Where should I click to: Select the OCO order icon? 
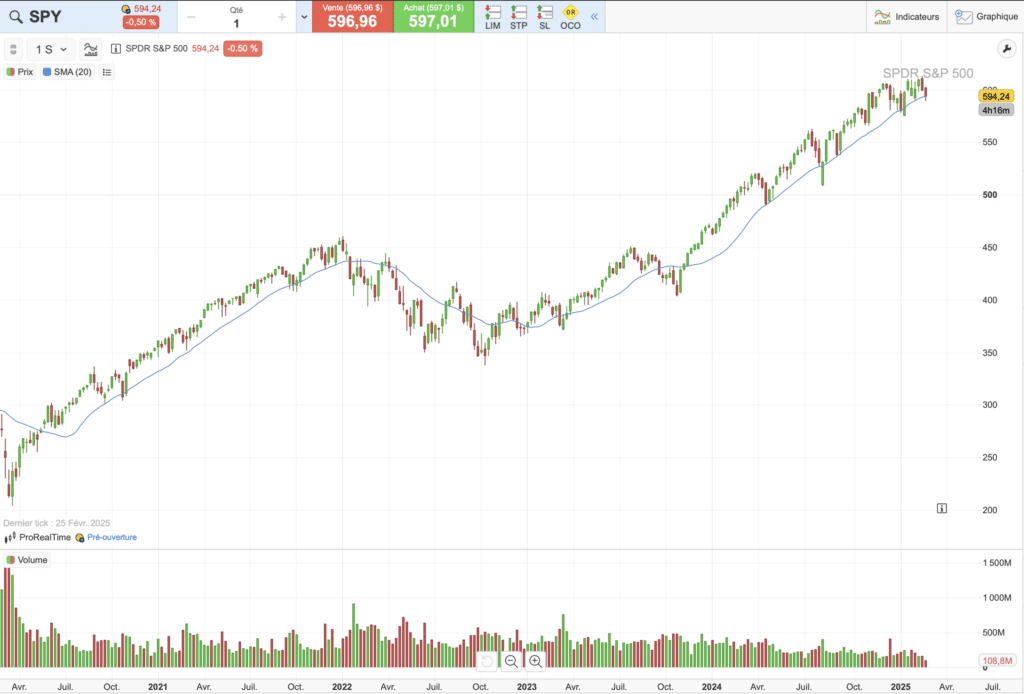click(x=570, y=17)
